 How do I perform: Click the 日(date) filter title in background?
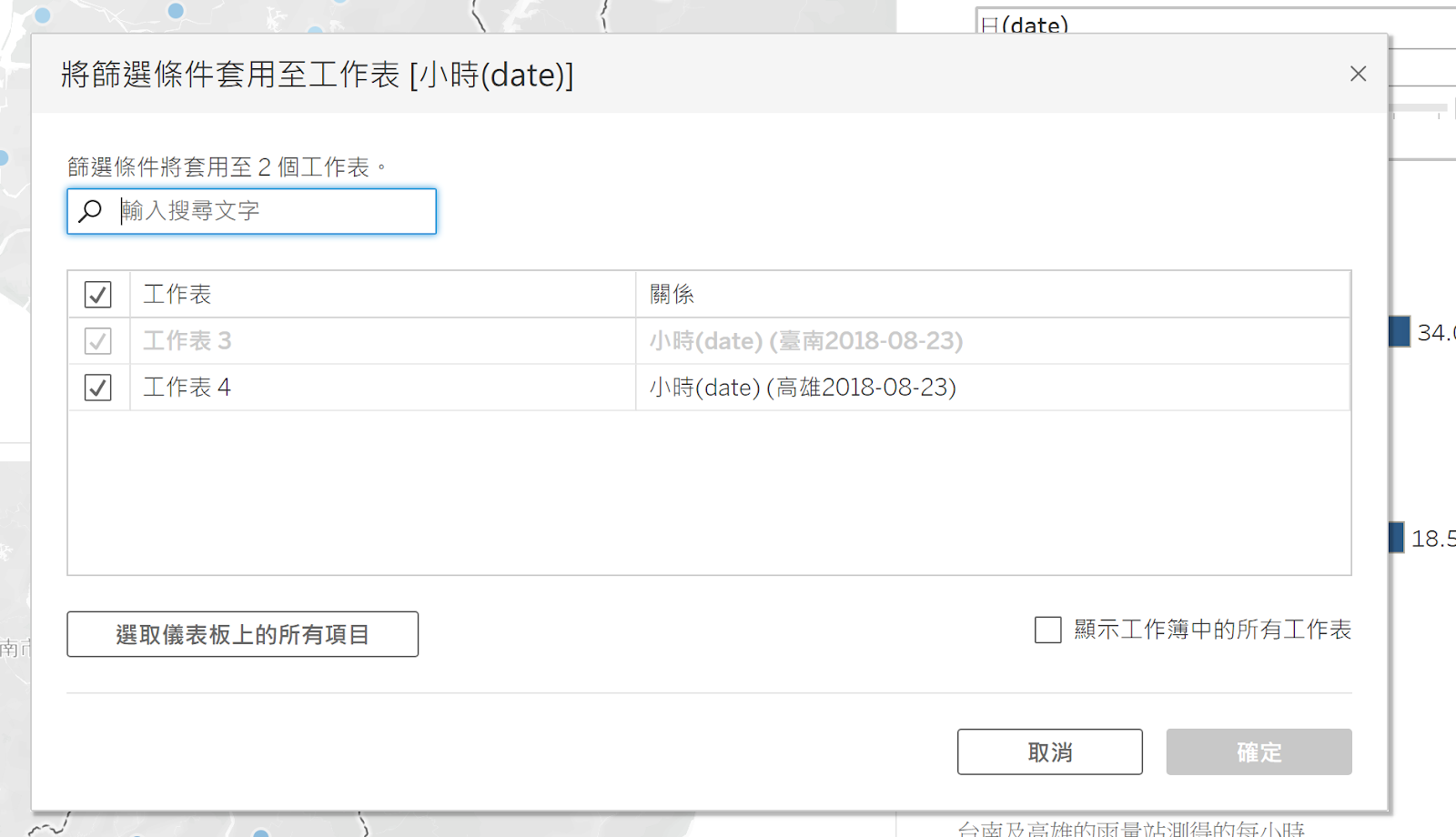coord(1025,25)
